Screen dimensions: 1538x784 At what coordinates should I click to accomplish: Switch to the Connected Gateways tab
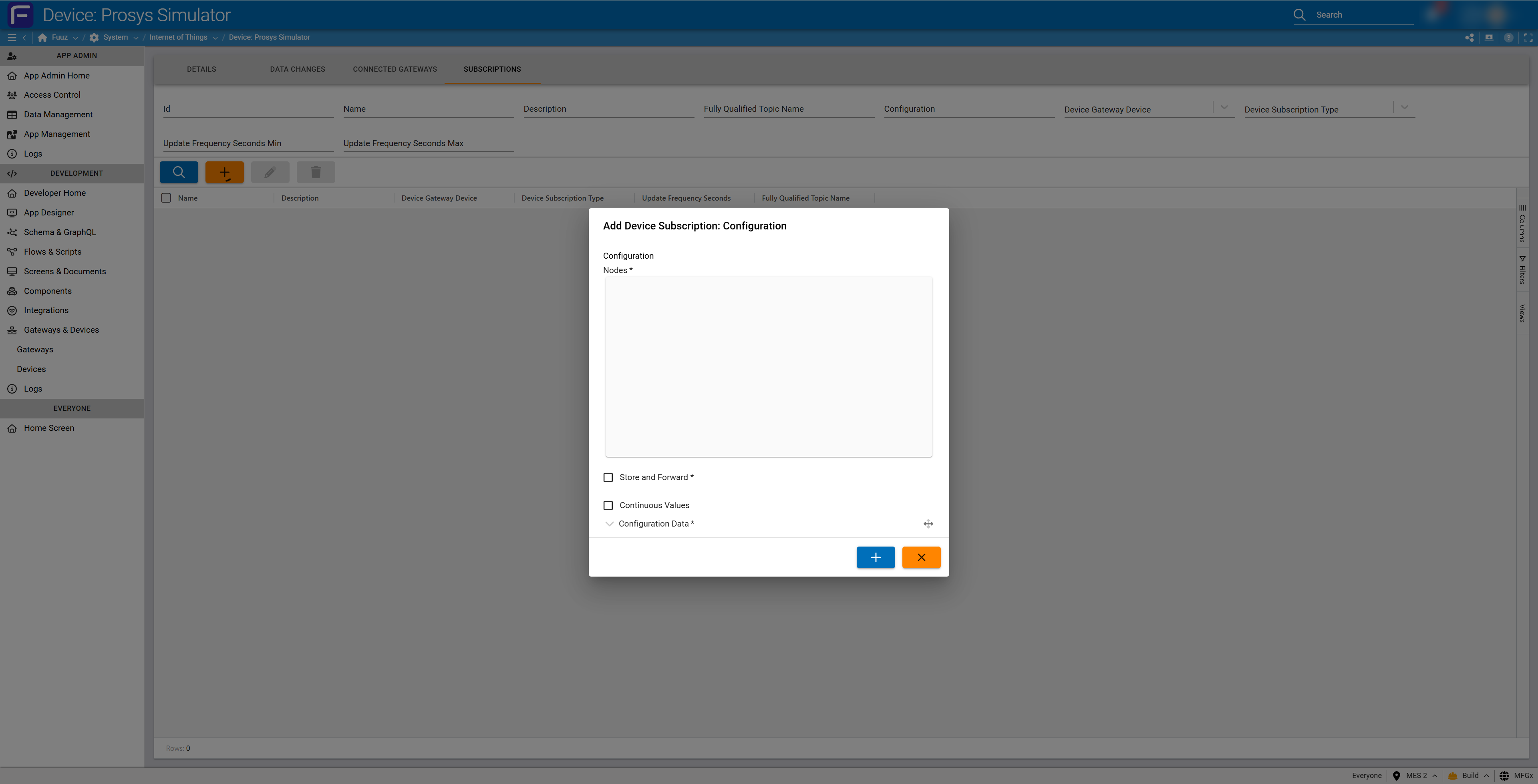[x=395, y=69]
